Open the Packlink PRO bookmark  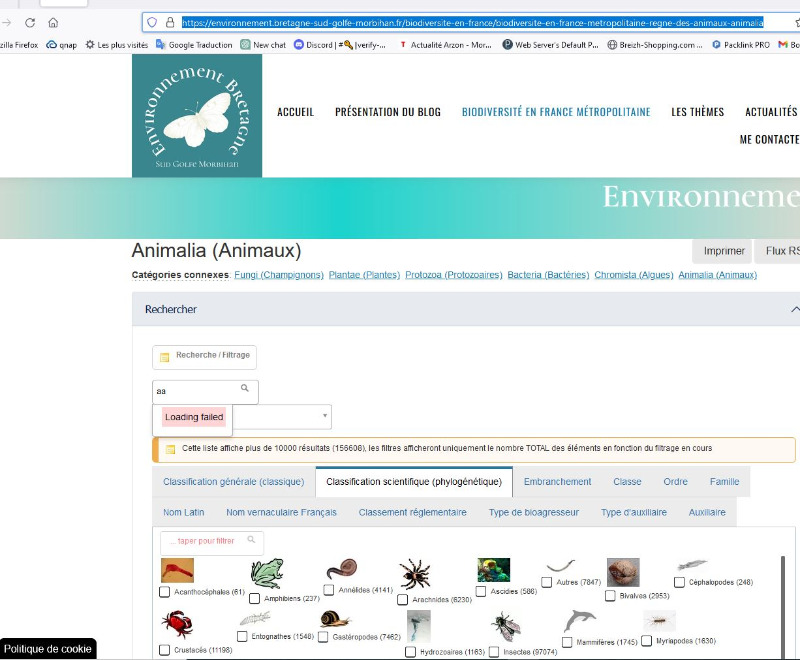[x=741, y=45]
